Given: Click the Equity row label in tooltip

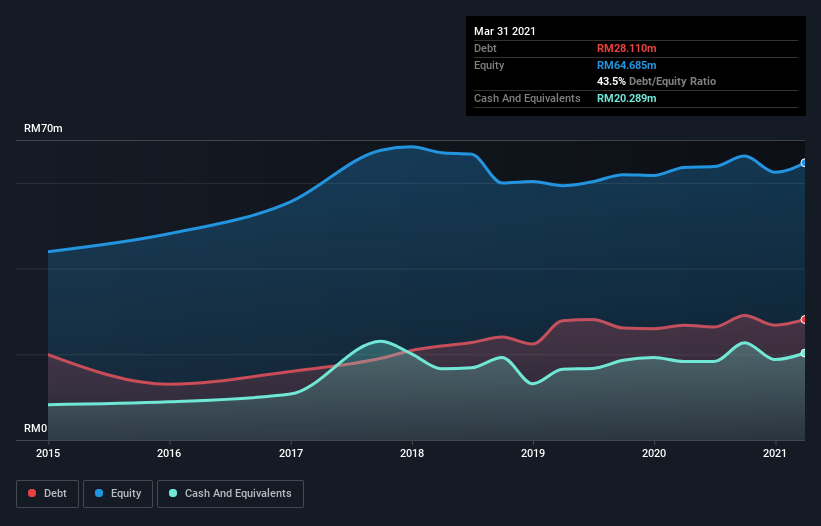Looking at the screenshot, I should (489, 65).
